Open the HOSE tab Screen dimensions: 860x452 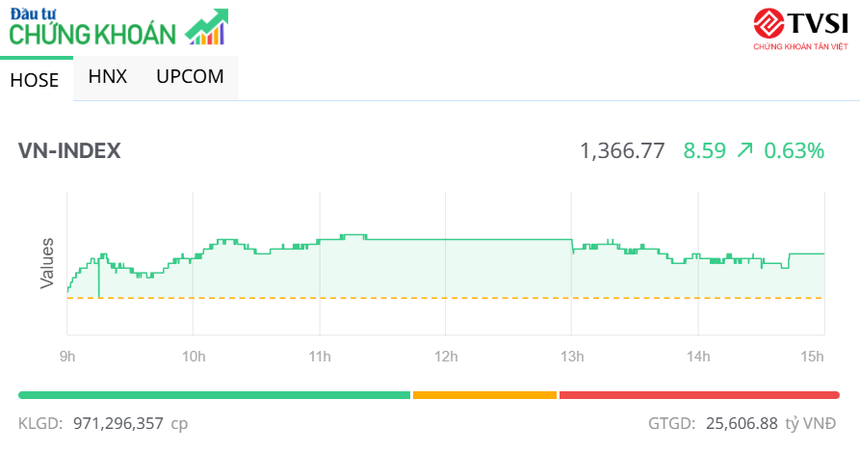35,80
